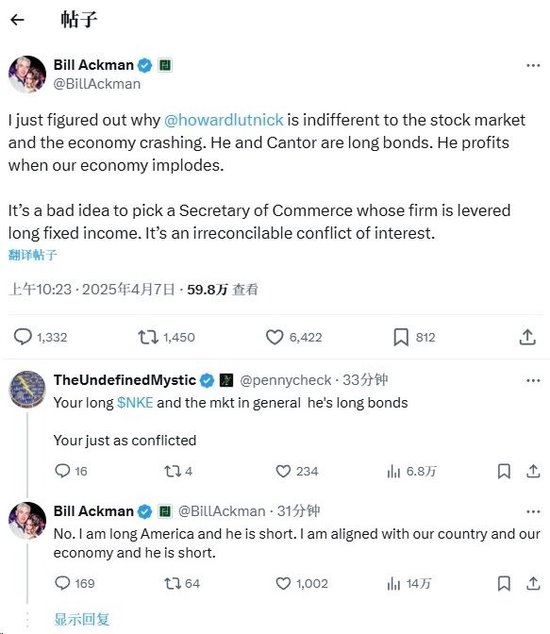Viewport: 550px width, 634px height.
Task: Share the main post via share icon
Action: coord(527,337)
